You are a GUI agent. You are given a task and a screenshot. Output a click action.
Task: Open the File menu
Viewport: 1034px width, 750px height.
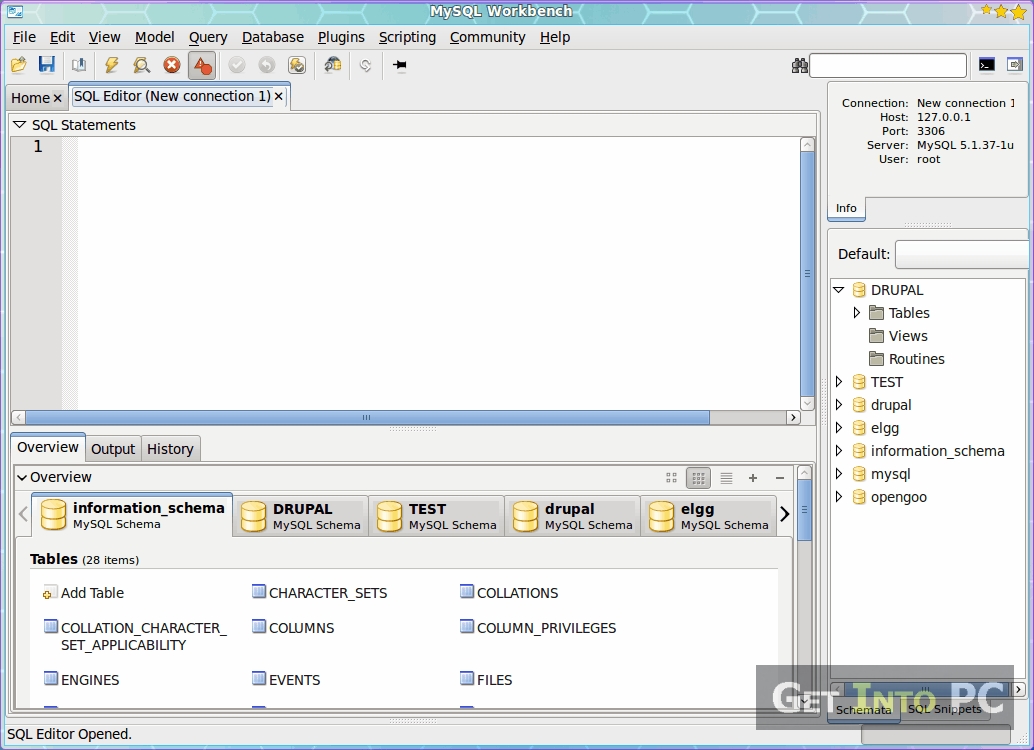[24, 38]
